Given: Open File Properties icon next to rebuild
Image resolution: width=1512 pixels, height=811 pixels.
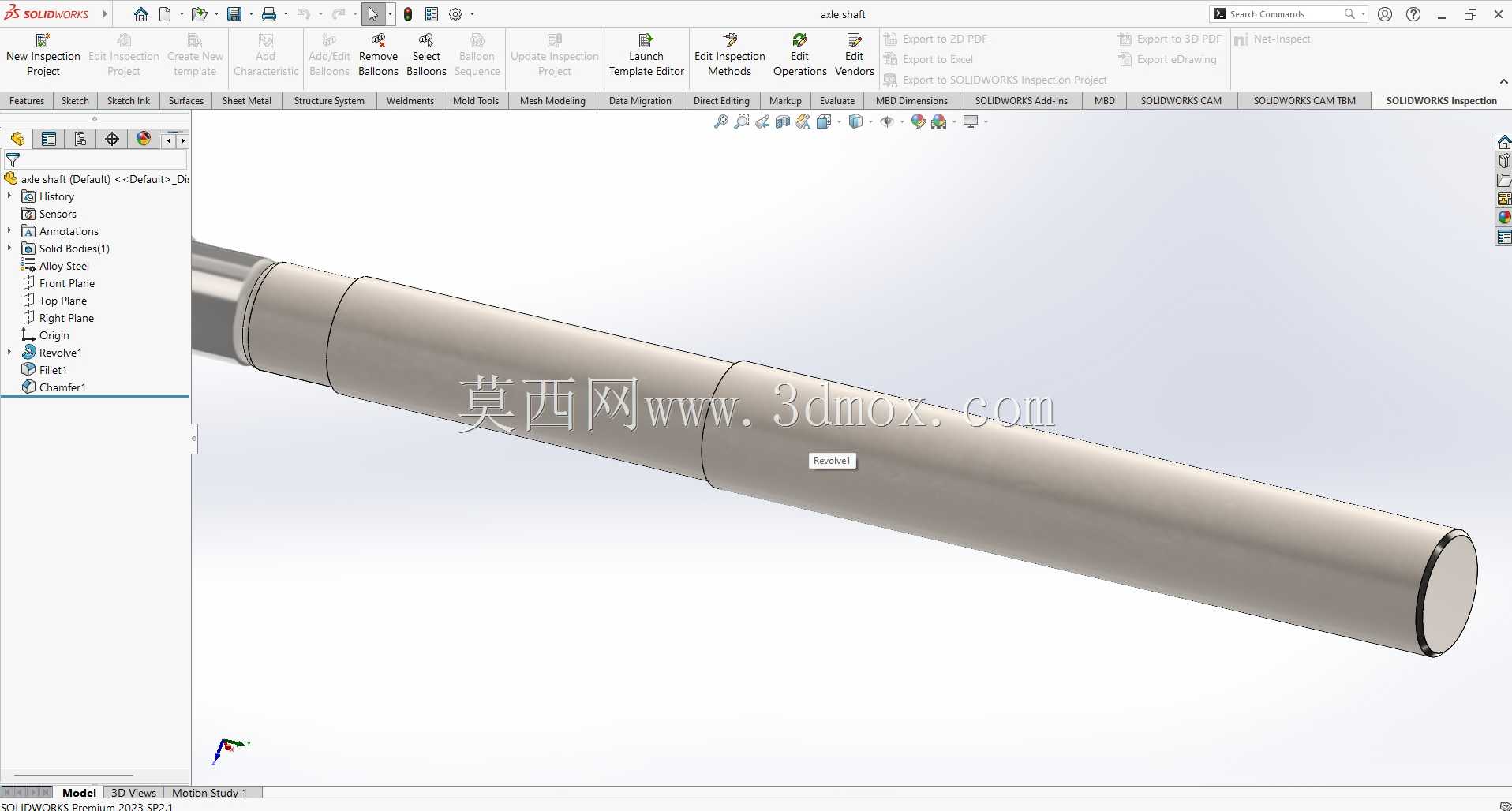Looking at the screenshot, I should point(432,14).
